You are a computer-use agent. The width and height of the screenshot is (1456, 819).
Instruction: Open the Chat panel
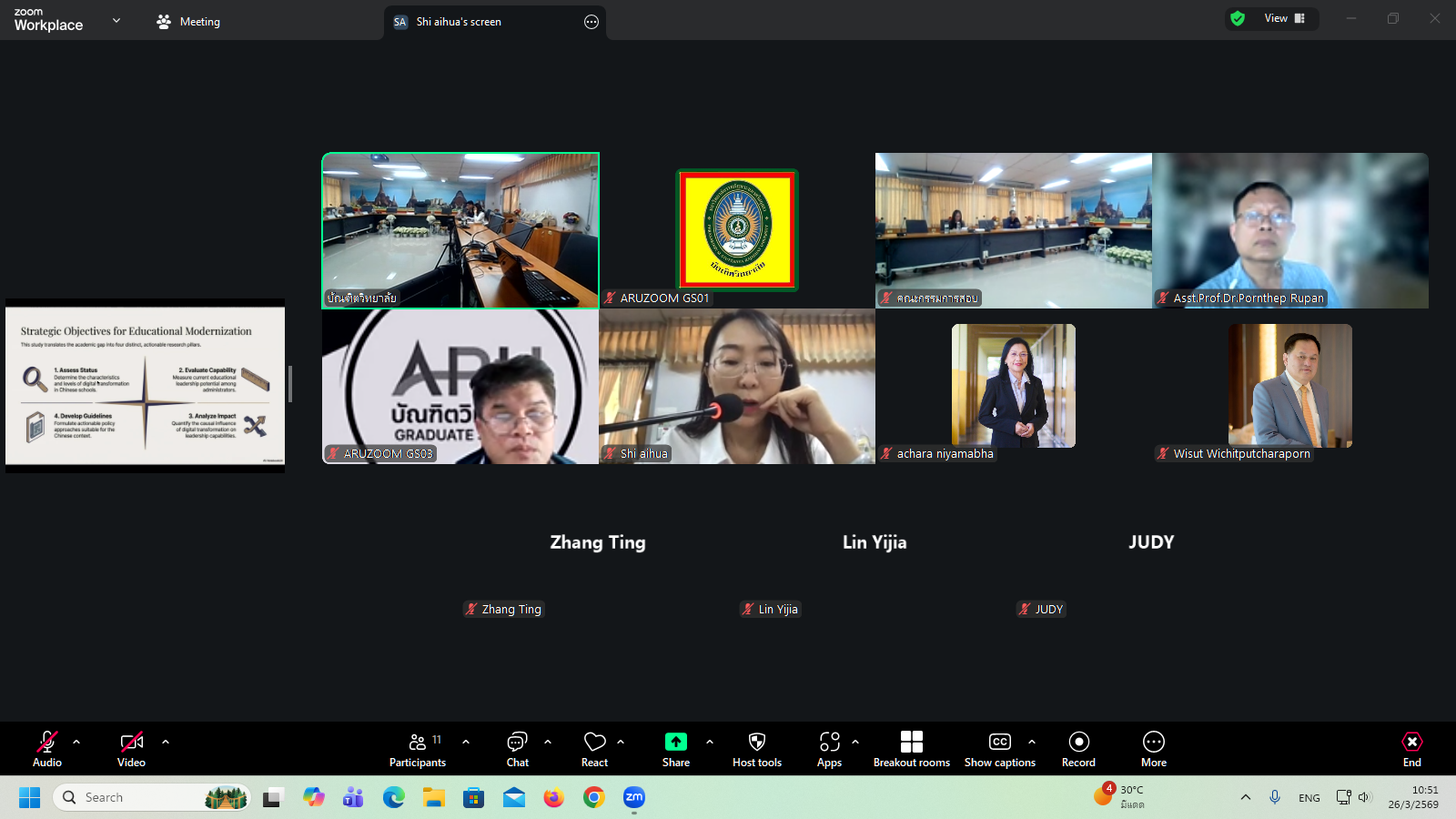pyautogui.click(x=517, y=749)
